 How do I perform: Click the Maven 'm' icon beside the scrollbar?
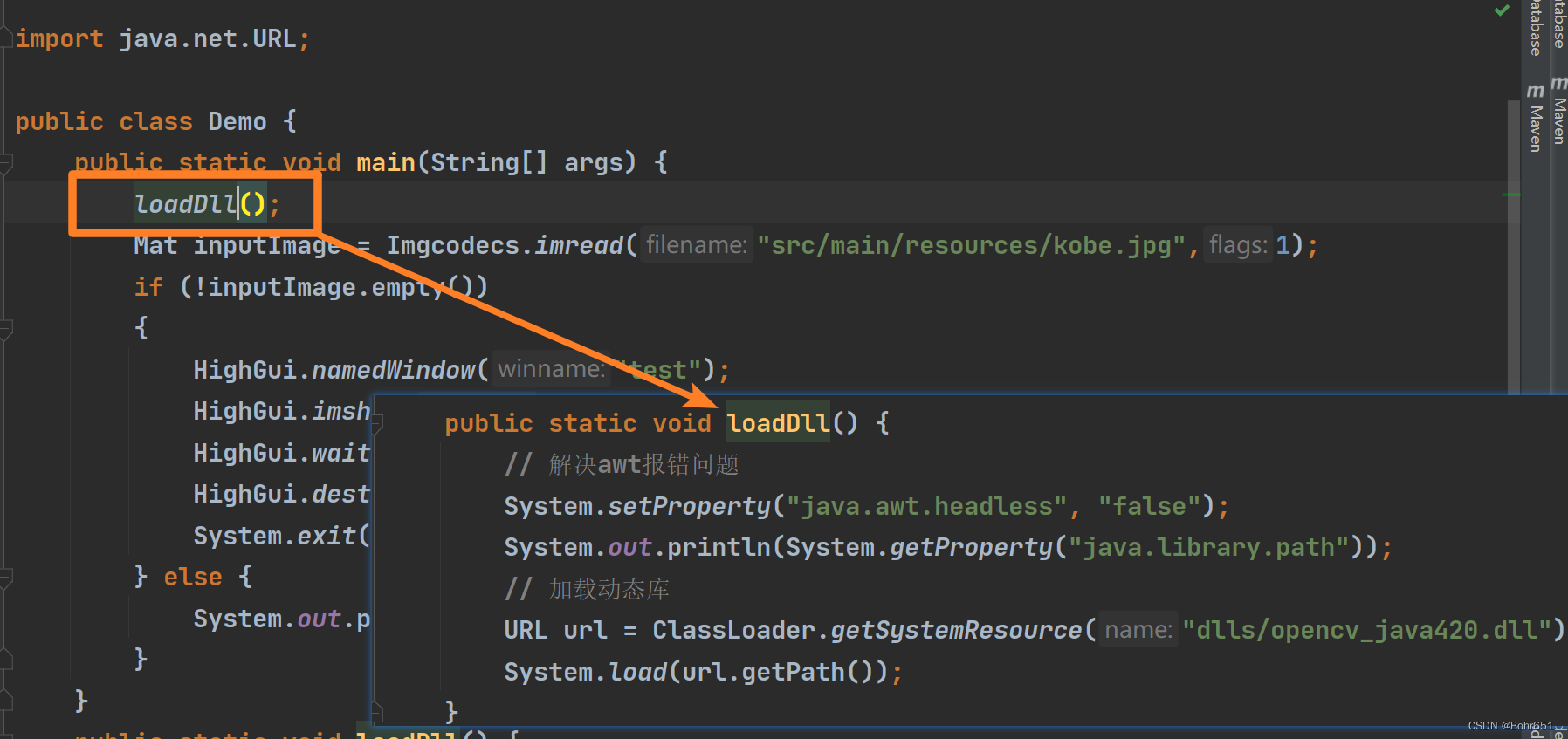(x=1536, y=91)
